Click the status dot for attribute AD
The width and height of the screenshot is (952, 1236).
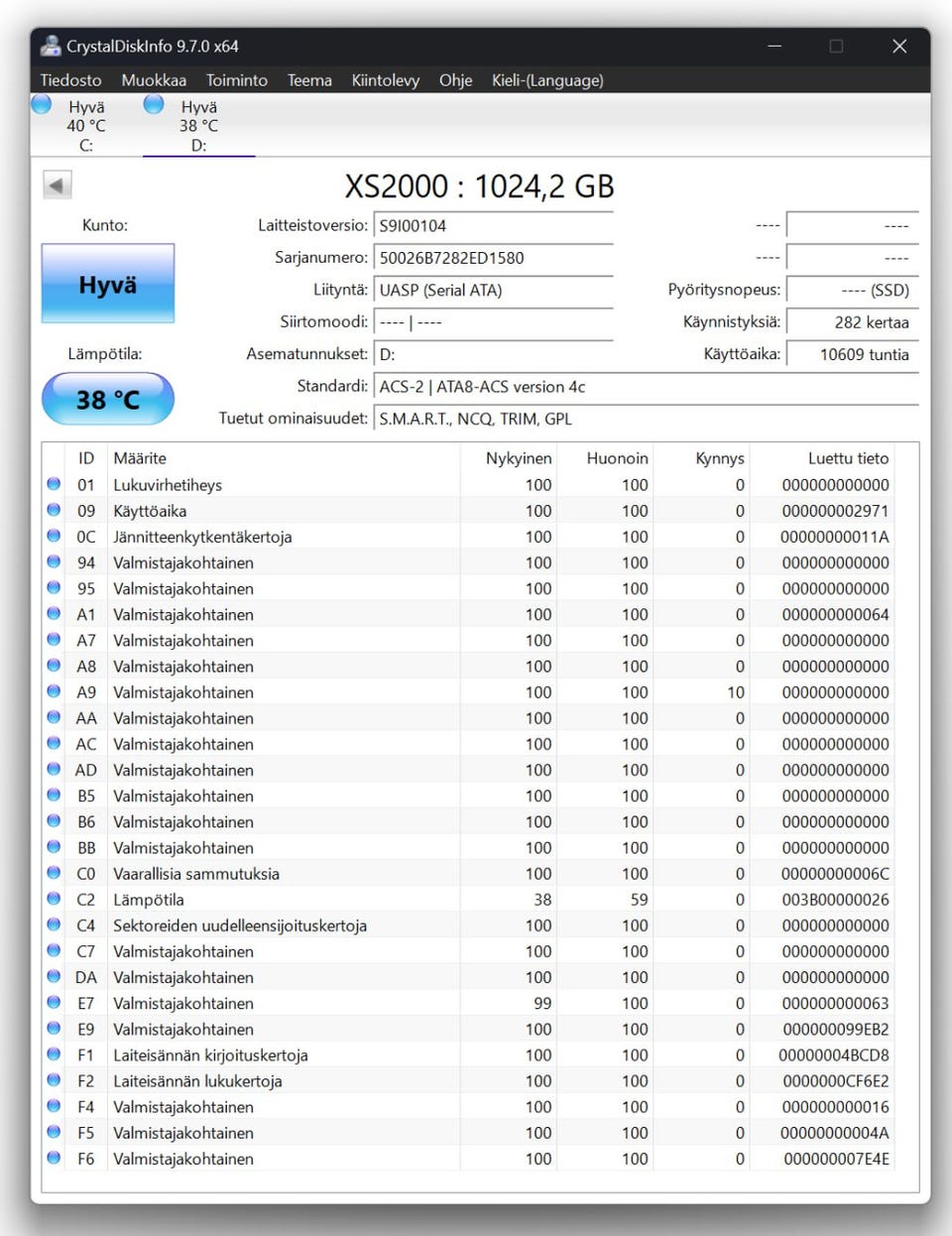[54, 769]
